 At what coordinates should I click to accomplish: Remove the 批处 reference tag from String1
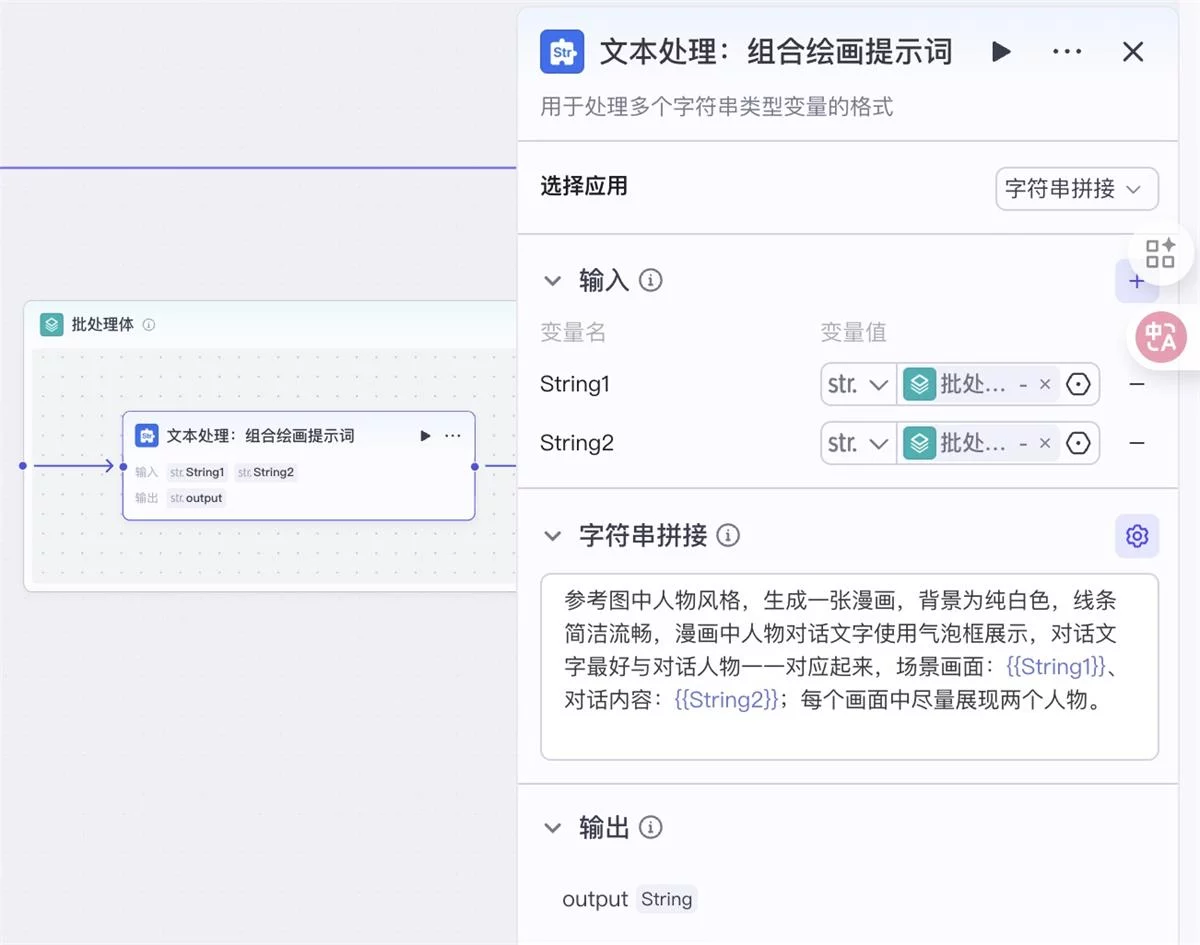[x=1046, y=384]
